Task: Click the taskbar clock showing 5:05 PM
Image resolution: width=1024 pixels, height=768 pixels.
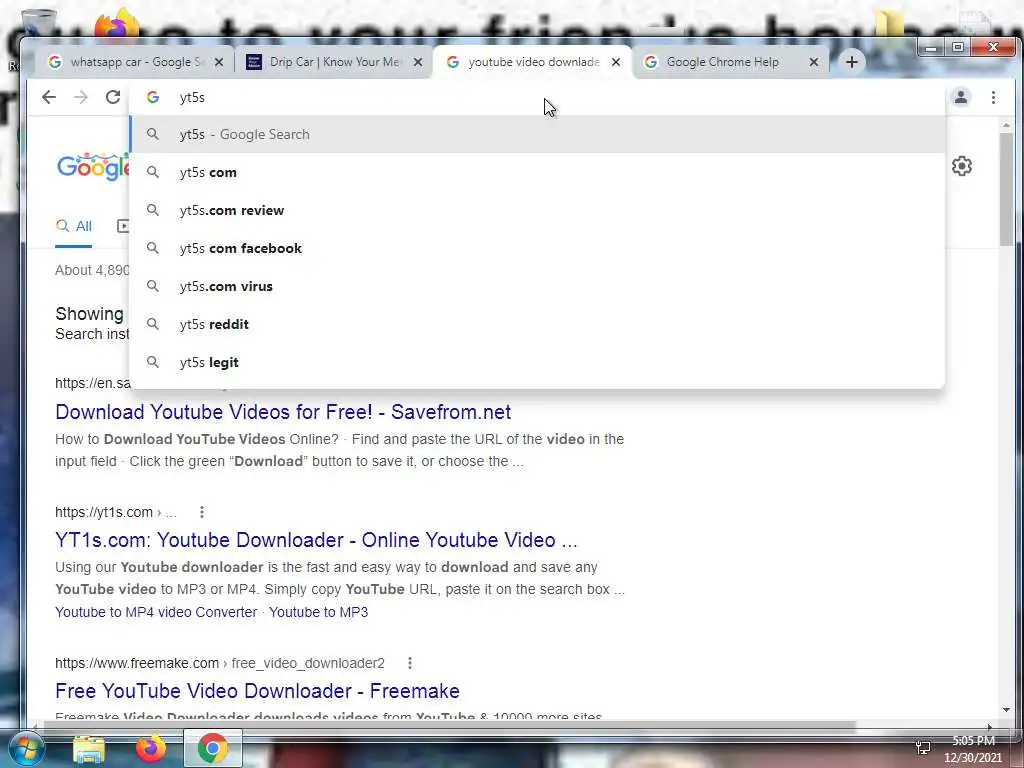Action: pyautogui.click(x=973, y=749)
